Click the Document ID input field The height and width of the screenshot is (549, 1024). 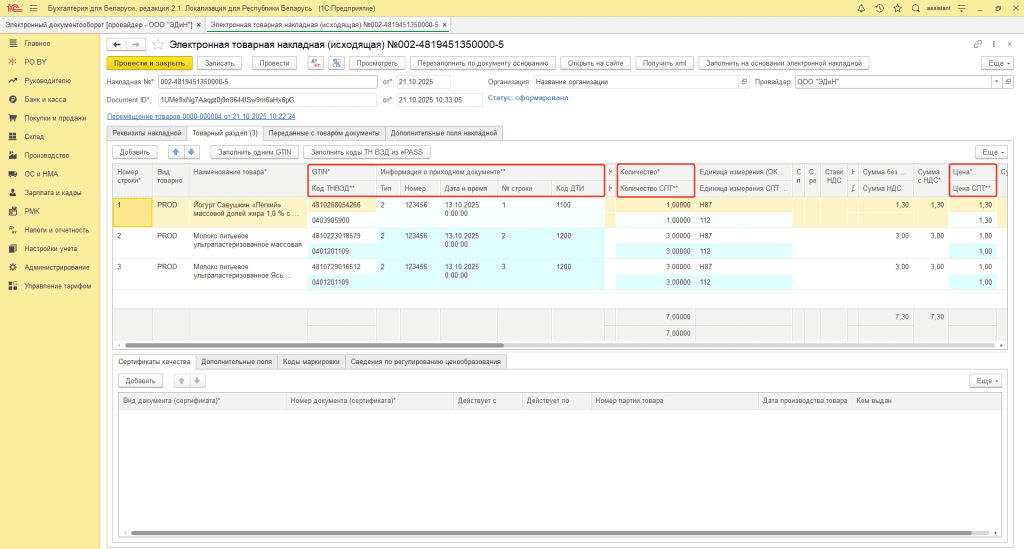267,100
